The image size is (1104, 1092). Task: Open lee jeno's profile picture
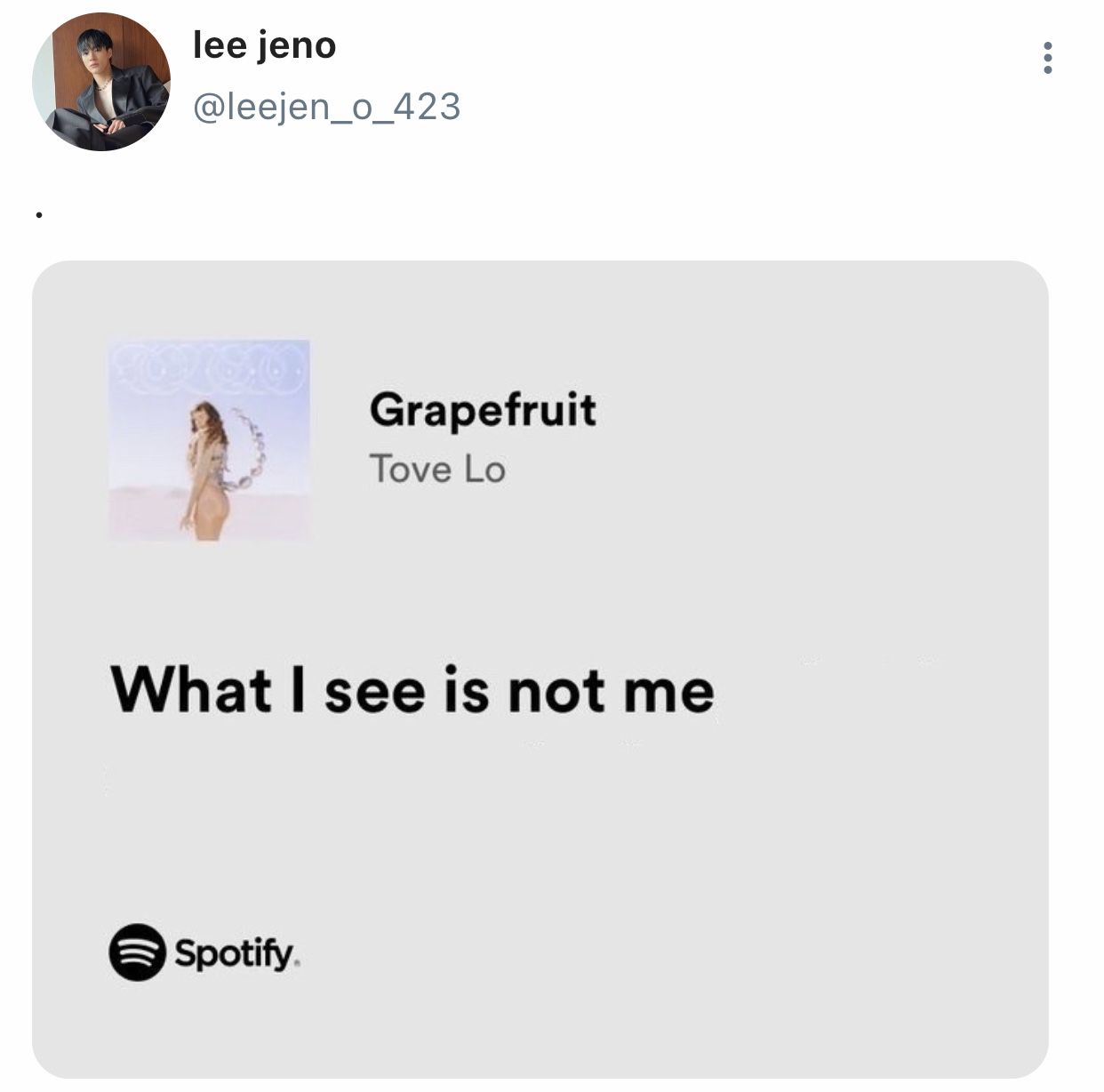click(101, 82)
